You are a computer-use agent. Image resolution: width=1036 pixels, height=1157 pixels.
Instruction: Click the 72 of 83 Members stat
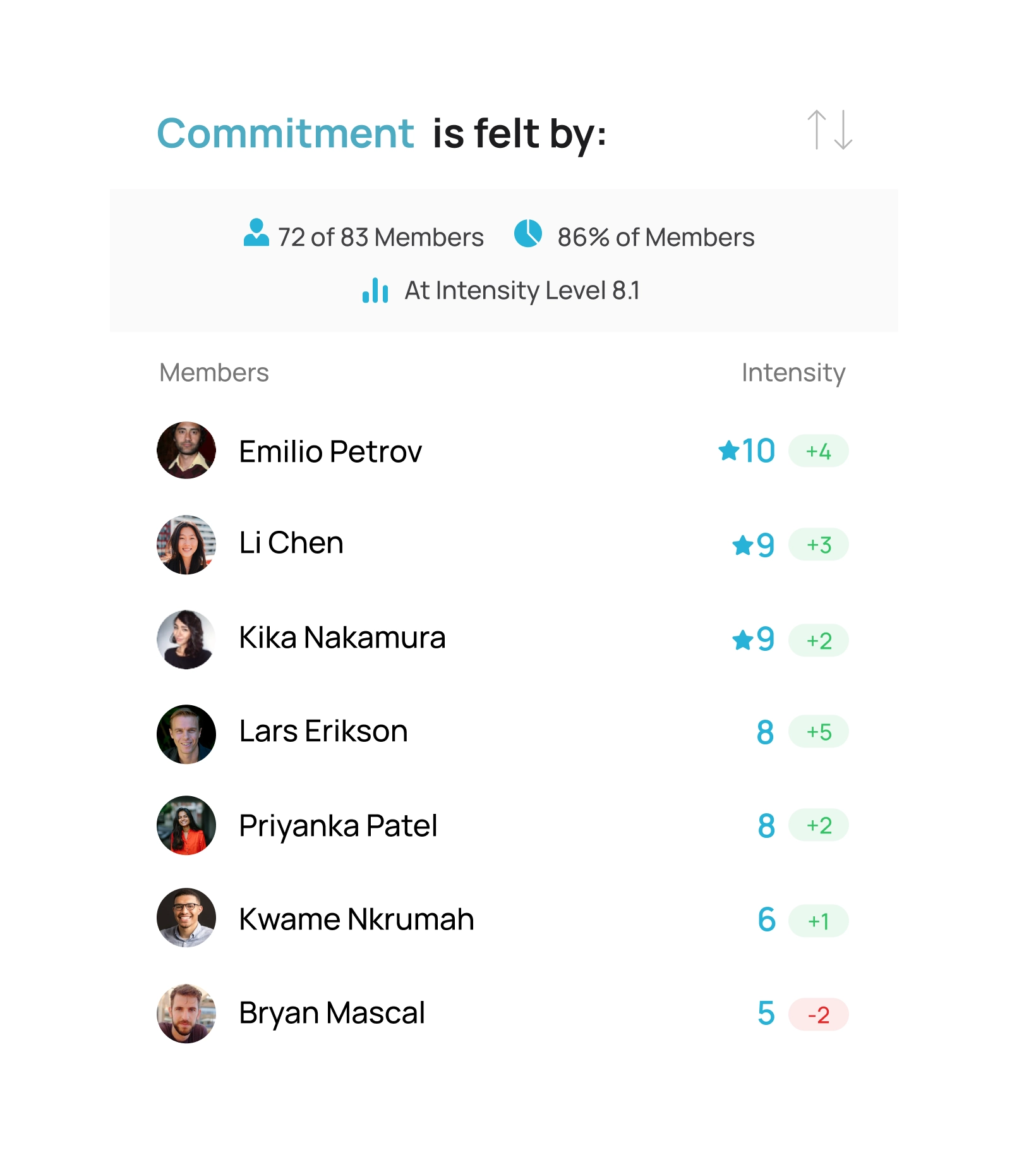[380, 238]
